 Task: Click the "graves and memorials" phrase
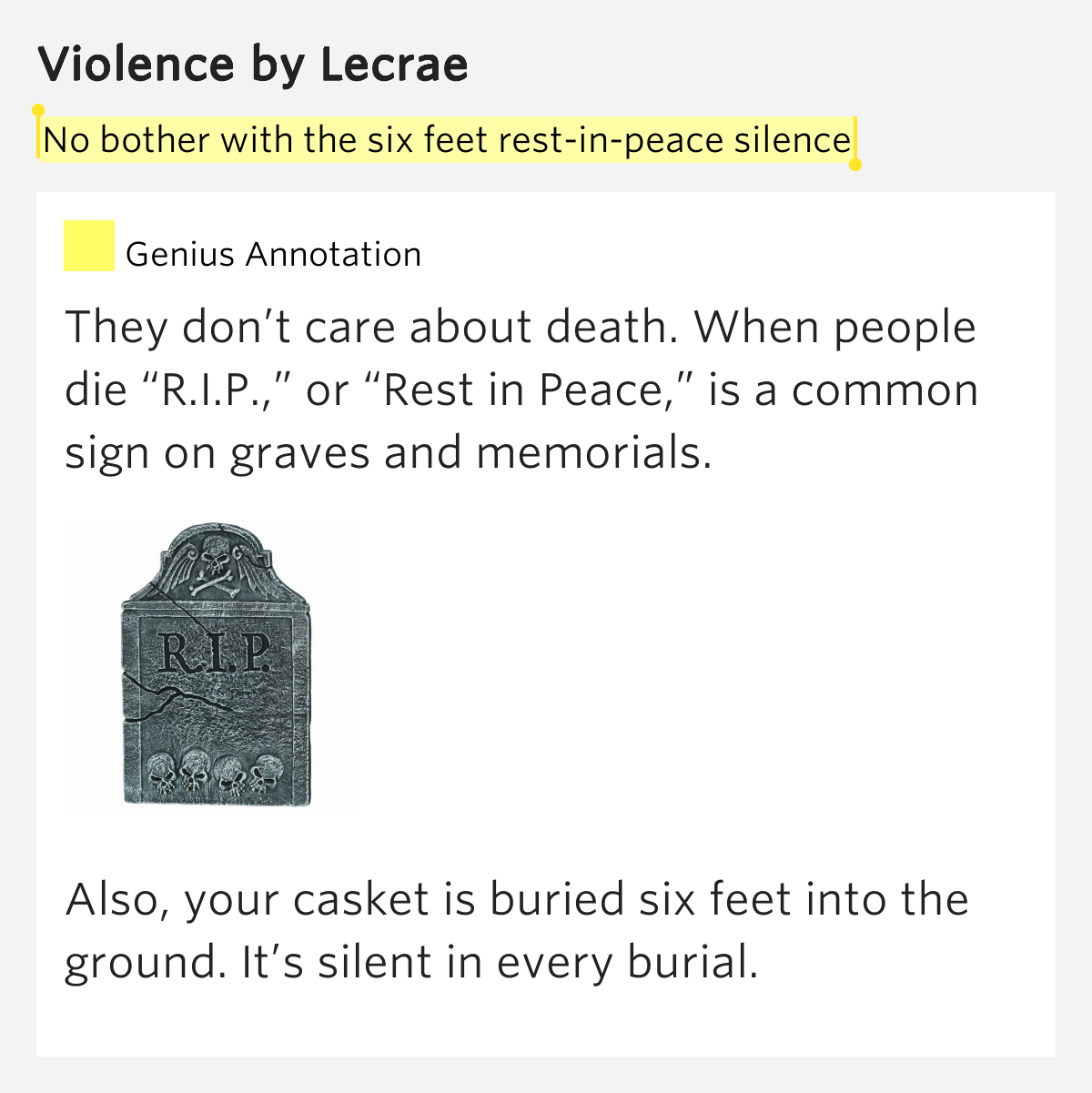tap(470, 453)
